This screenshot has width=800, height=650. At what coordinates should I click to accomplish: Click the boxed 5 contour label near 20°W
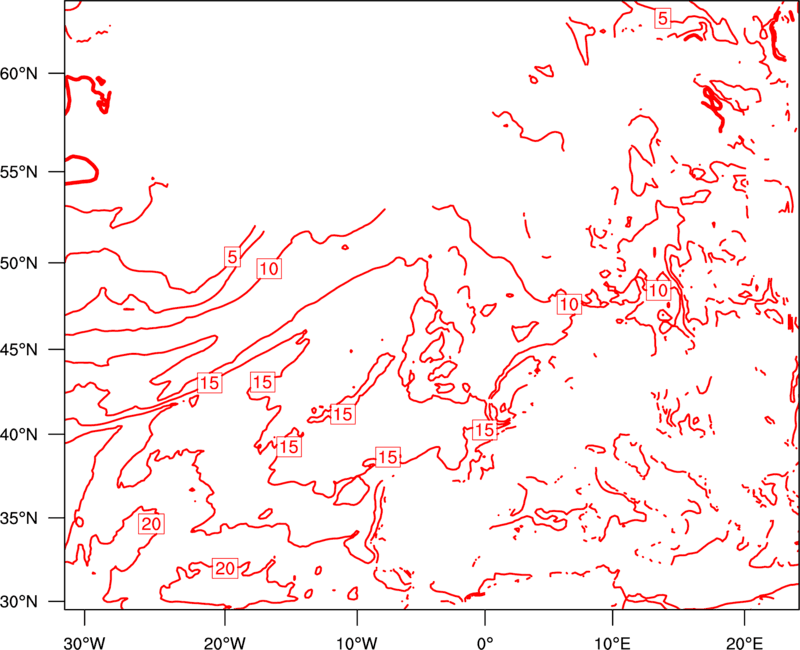(x=232, y=257)
